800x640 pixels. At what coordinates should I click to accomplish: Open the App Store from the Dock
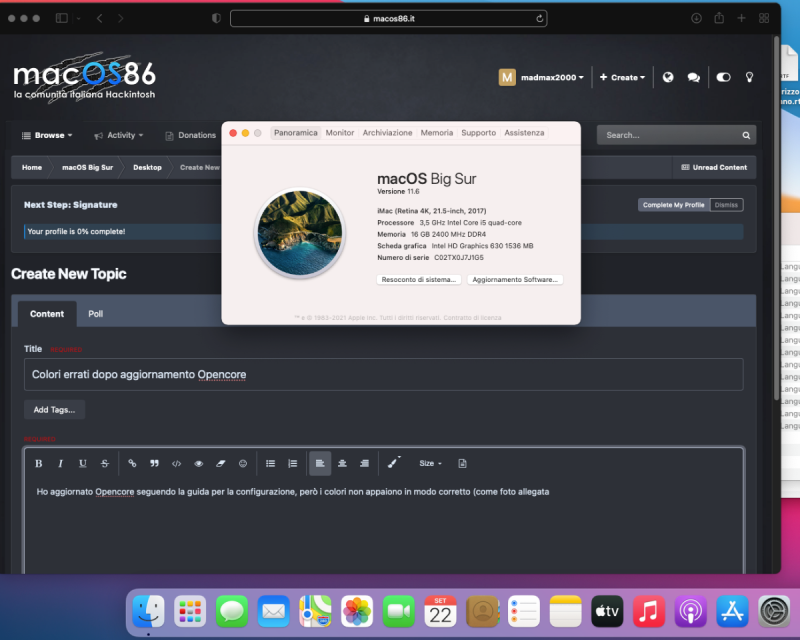point(732,611)
